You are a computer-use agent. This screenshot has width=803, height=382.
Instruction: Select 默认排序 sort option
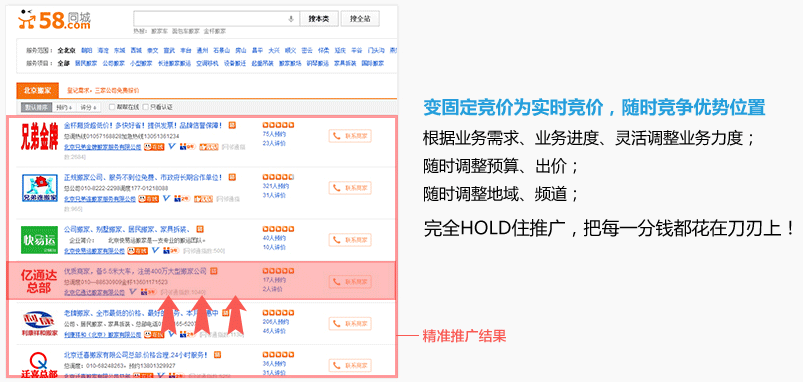tap(36, 108)
